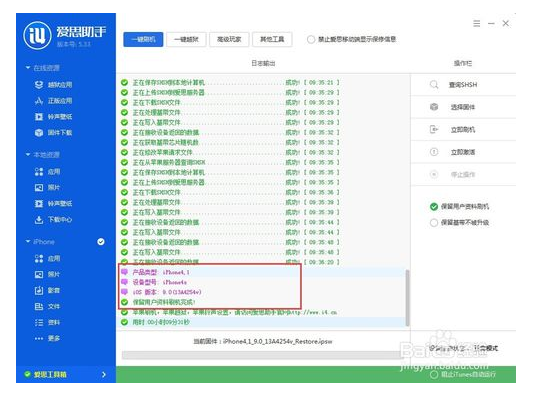Toggle 保留用户资料刷机 option
This screenshot has height=393, width=546.
tap(459, 206)
